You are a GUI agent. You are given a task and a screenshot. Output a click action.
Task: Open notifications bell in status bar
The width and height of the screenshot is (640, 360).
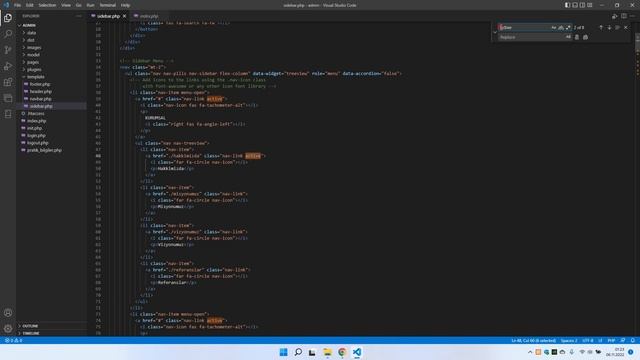point(633,340)
